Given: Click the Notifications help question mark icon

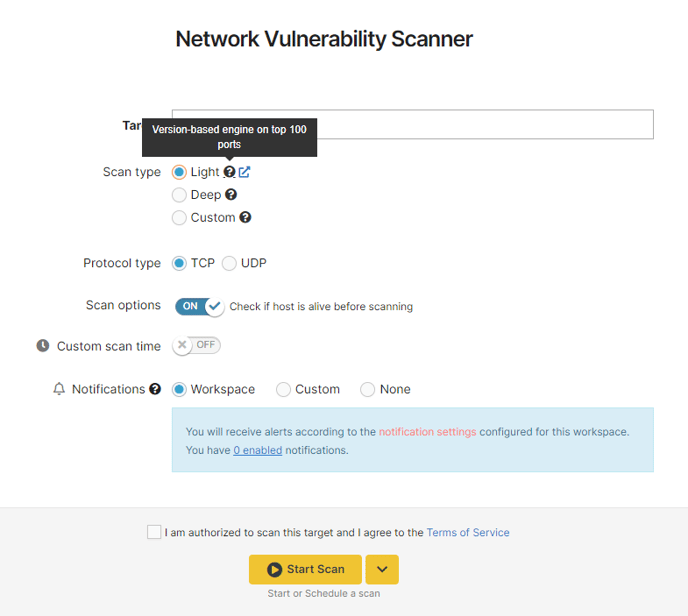Looking at the screenshot, I should [155, 389].
